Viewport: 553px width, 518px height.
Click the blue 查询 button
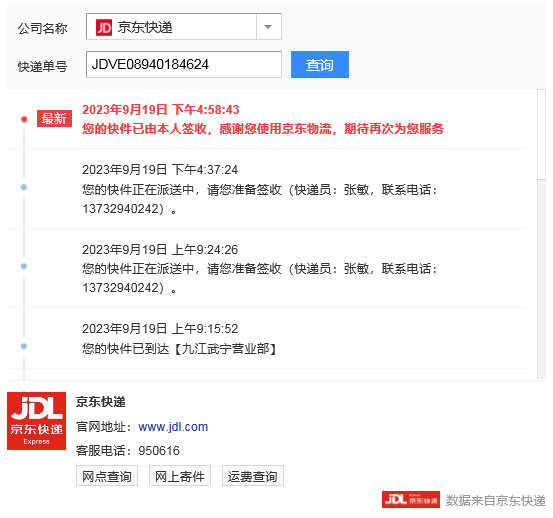(x=320, y=65)
